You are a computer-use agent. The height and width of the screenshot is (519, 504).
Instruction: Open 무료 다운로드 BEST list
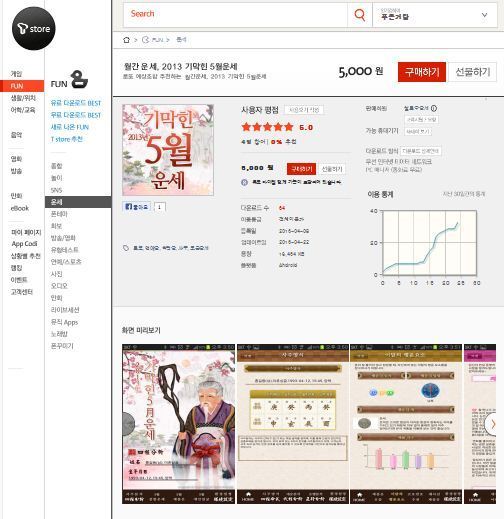coord(76,115)
